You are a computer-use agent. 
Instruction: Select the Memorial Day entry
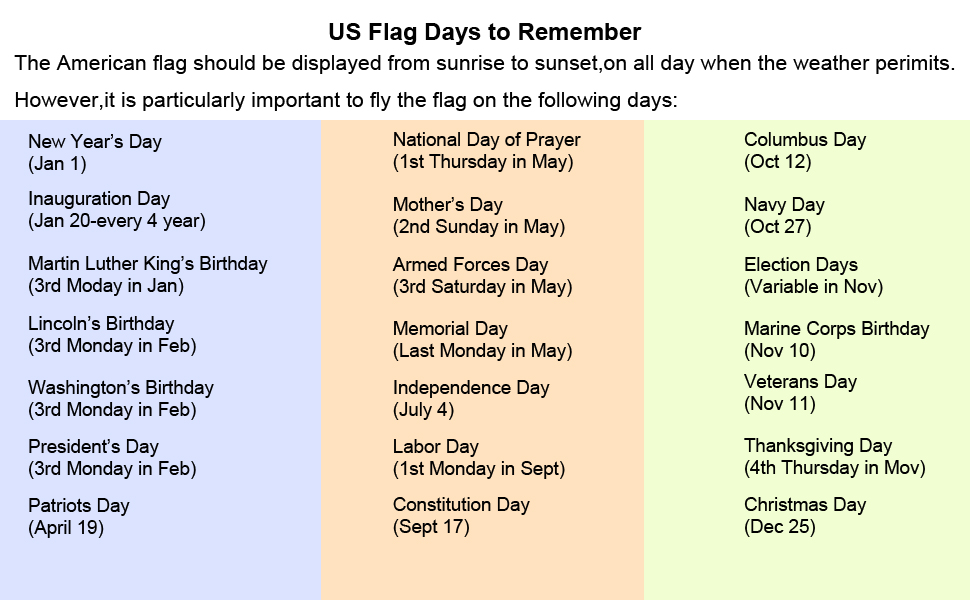(450, 329)
